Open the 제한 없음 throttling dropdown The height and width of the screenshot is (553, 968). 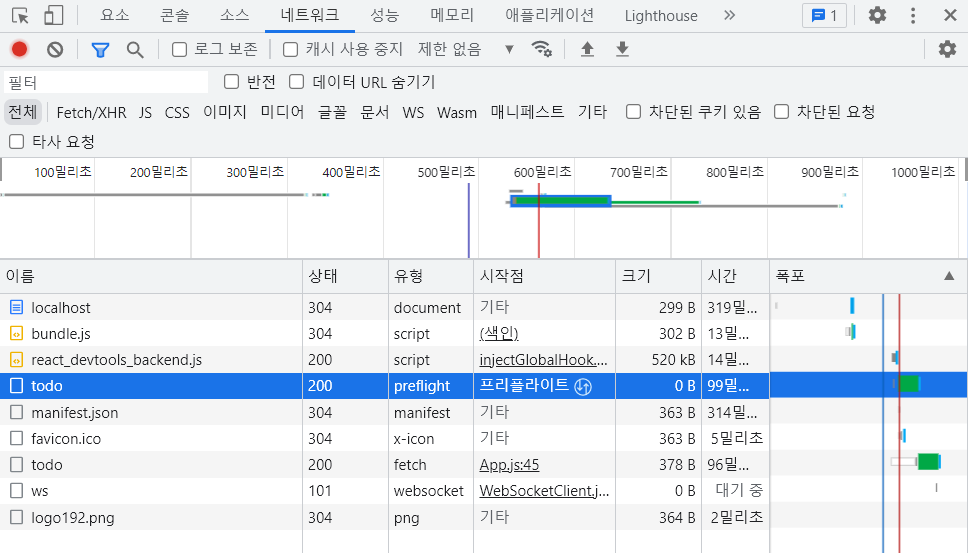pyautogui.click(x=466, y=49)
